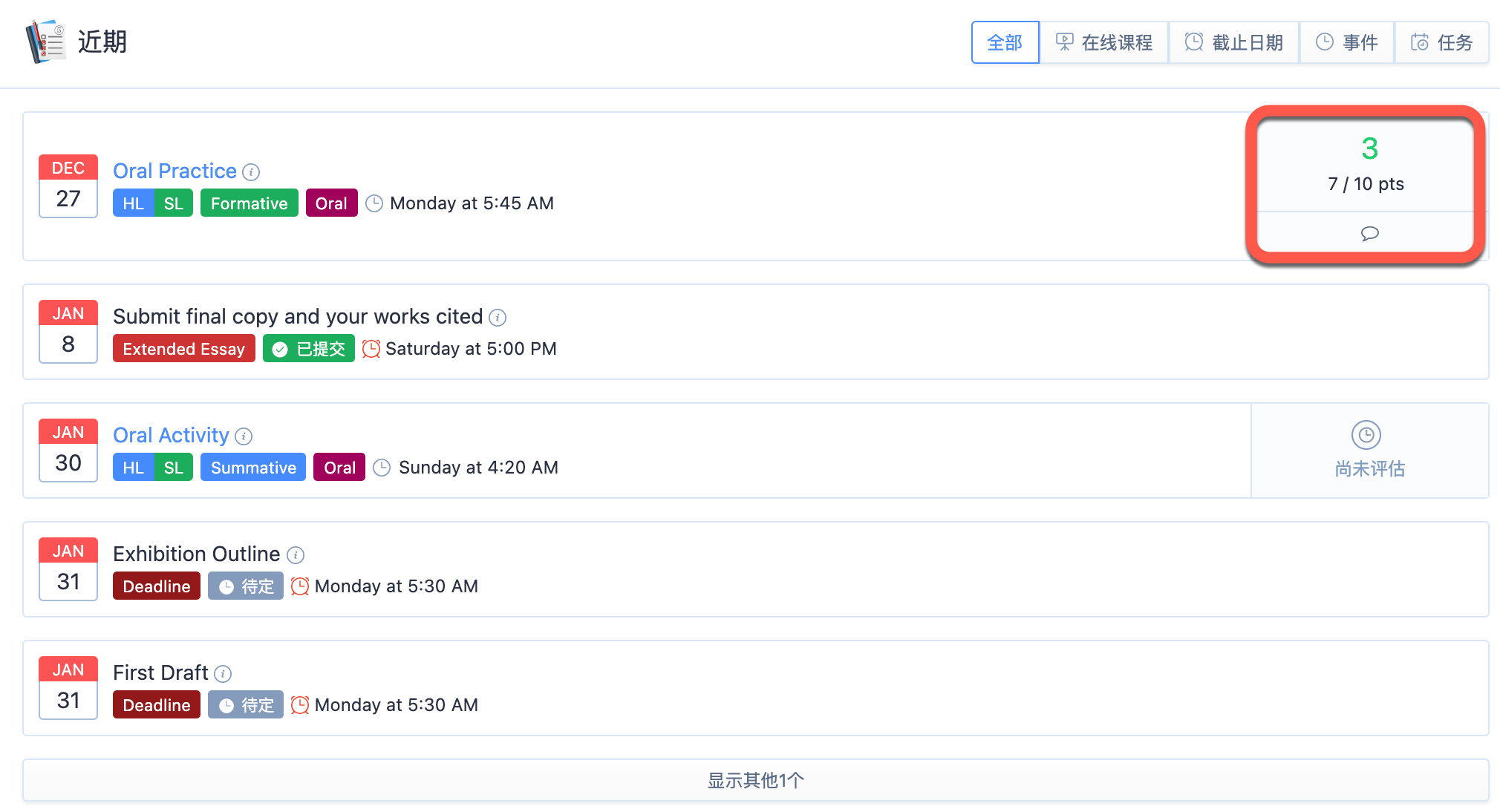Click the 尚未评估 status text
Image resolution: width=1500 pixels, height=812 pixels.
(1369, 469)
